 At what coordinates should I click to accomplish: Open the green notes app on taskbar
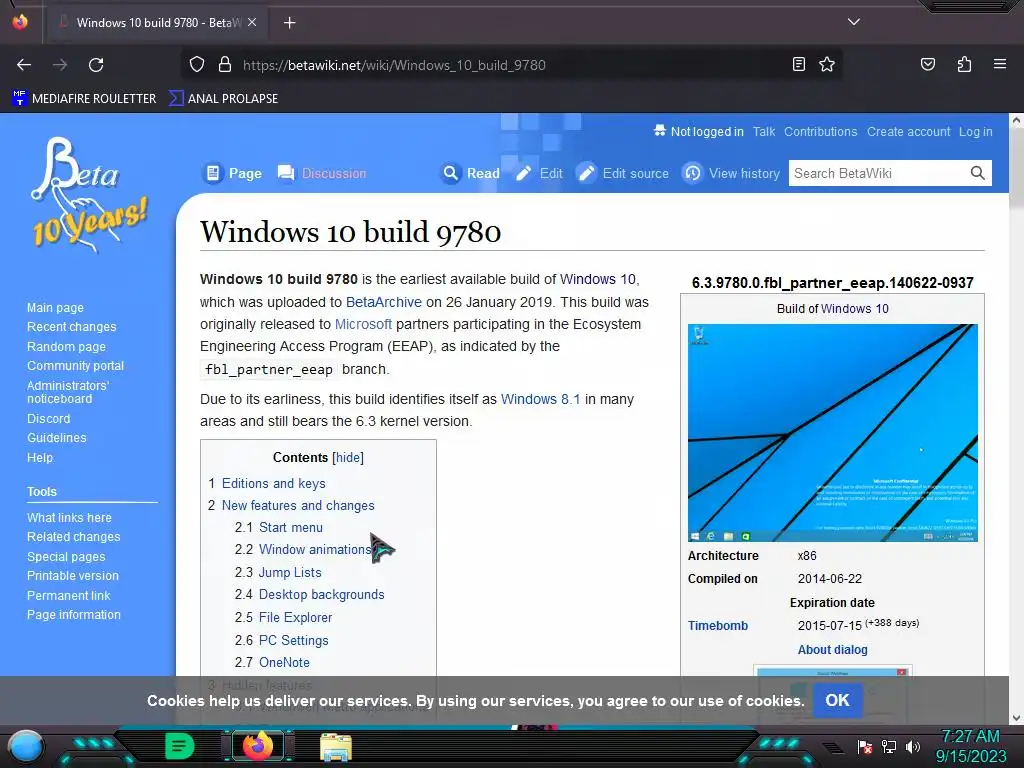tap(179, 746)
